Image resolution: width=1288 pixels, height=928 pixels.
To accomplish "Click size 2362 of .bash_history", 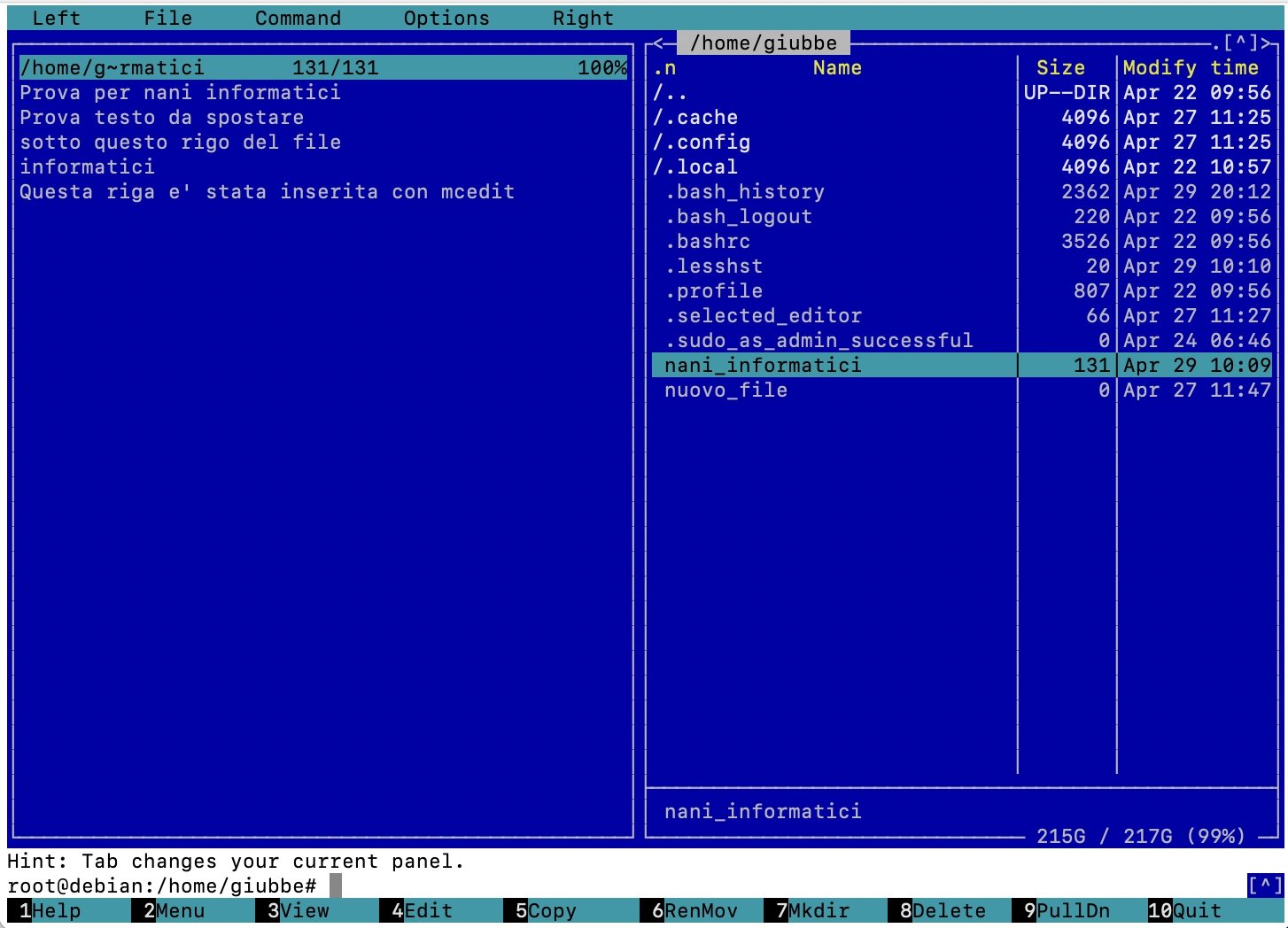I will (1085, 191).
